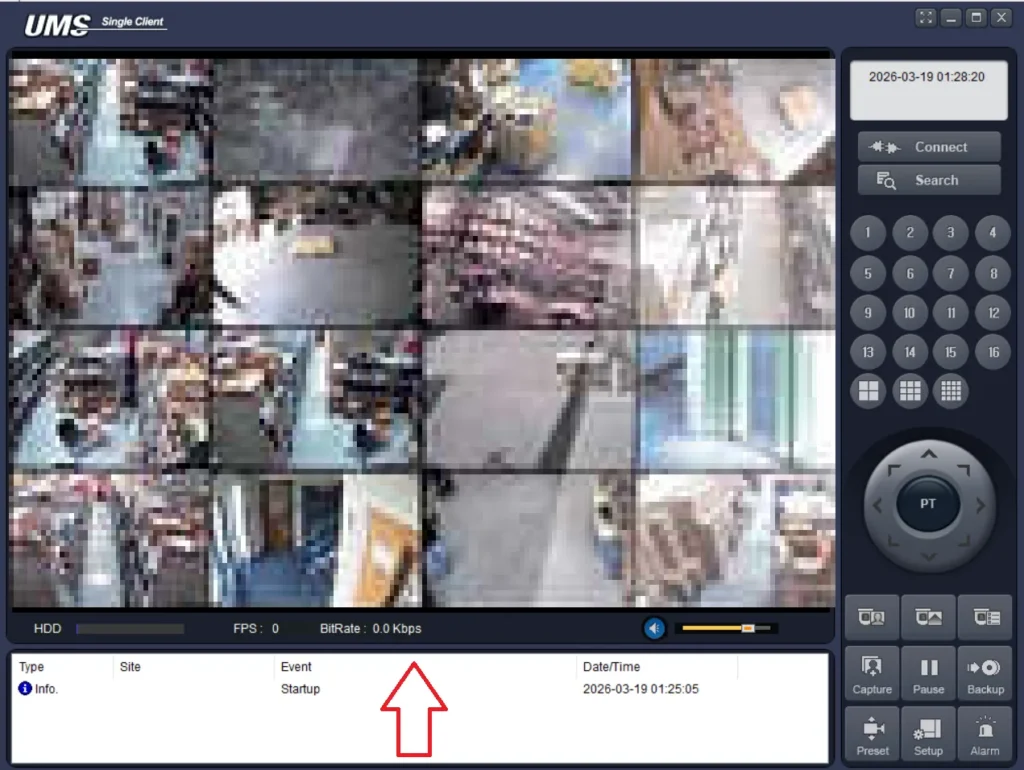Screen dimensions: 1024x770
Task: Click the Capture snapshot icon
Action: (x=872, y=672)
